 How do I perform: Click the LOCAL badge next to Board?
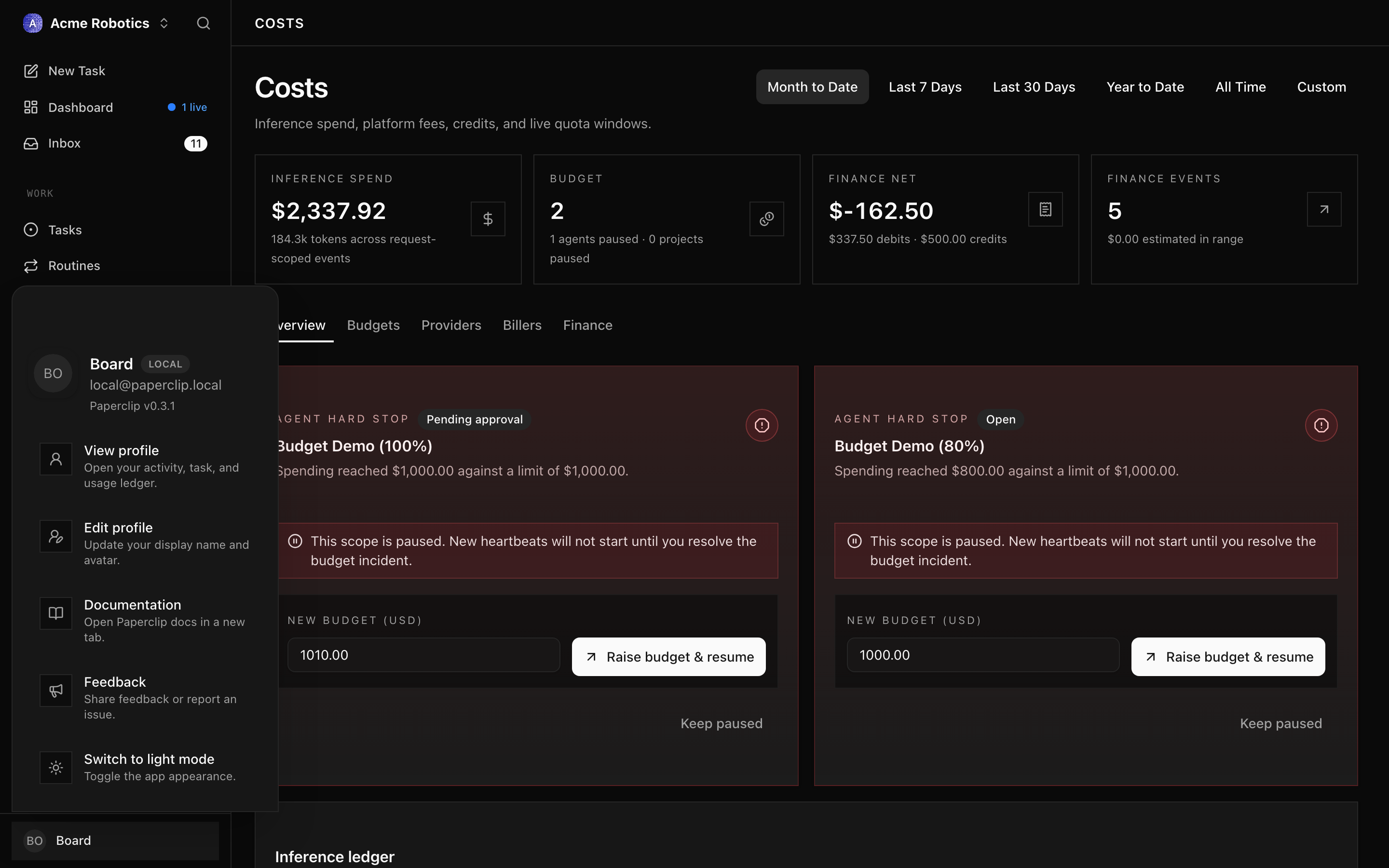point(165,364)
